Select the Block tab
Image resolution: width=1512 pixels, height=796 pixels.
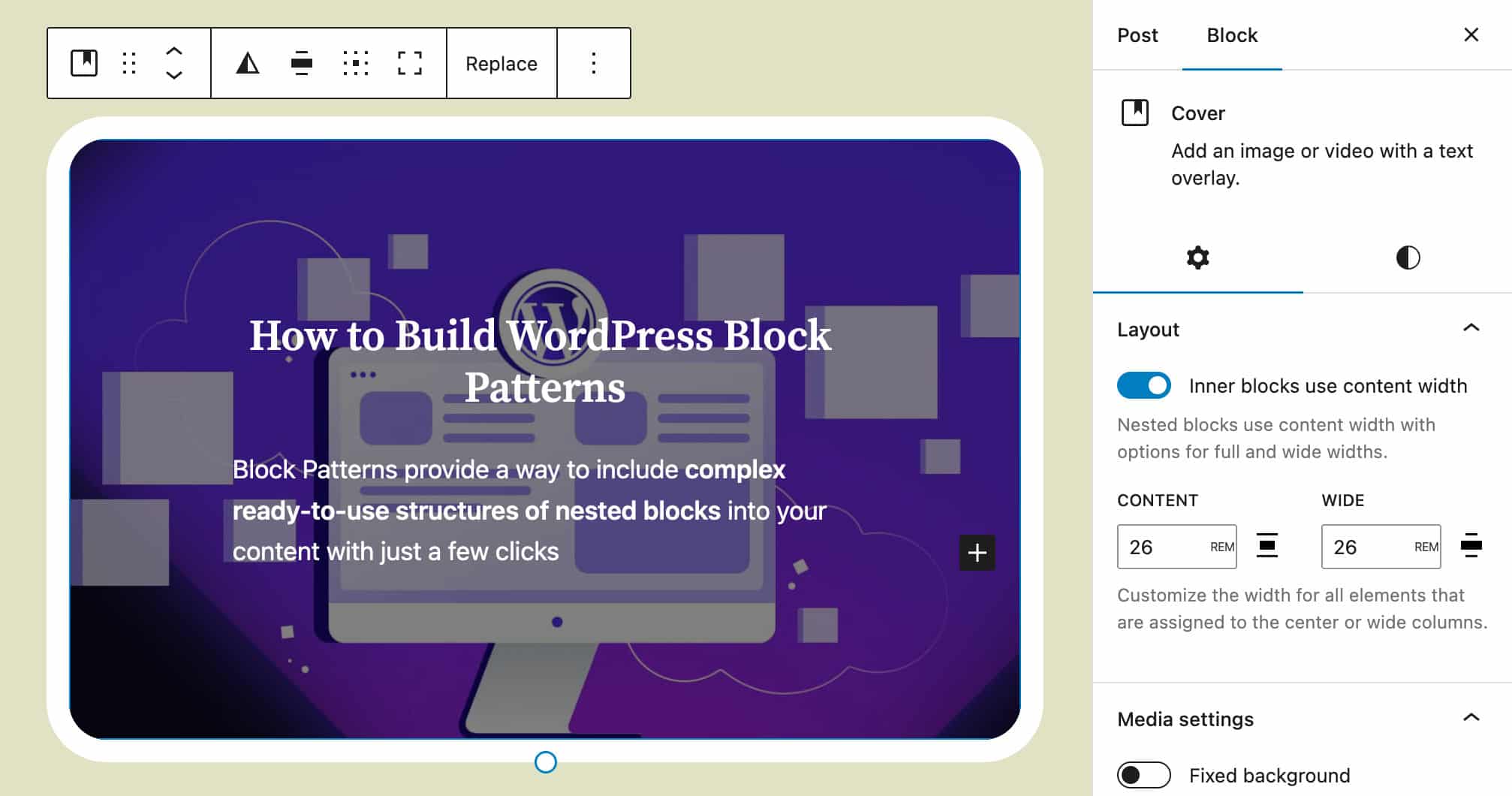click(1230, 35)
